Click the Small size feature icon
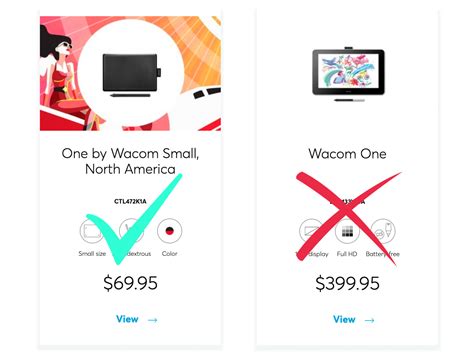474x361 pixels. pyautogui.click(x=92, y=231)
